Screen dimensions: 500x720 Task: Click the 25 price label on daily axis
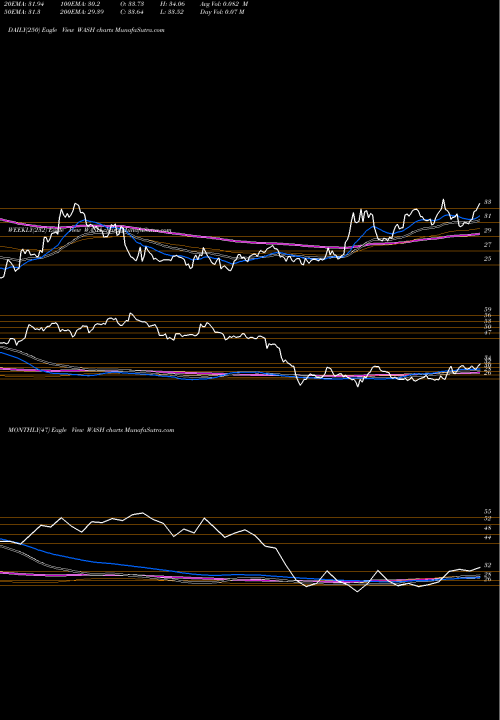pos(488,259)
